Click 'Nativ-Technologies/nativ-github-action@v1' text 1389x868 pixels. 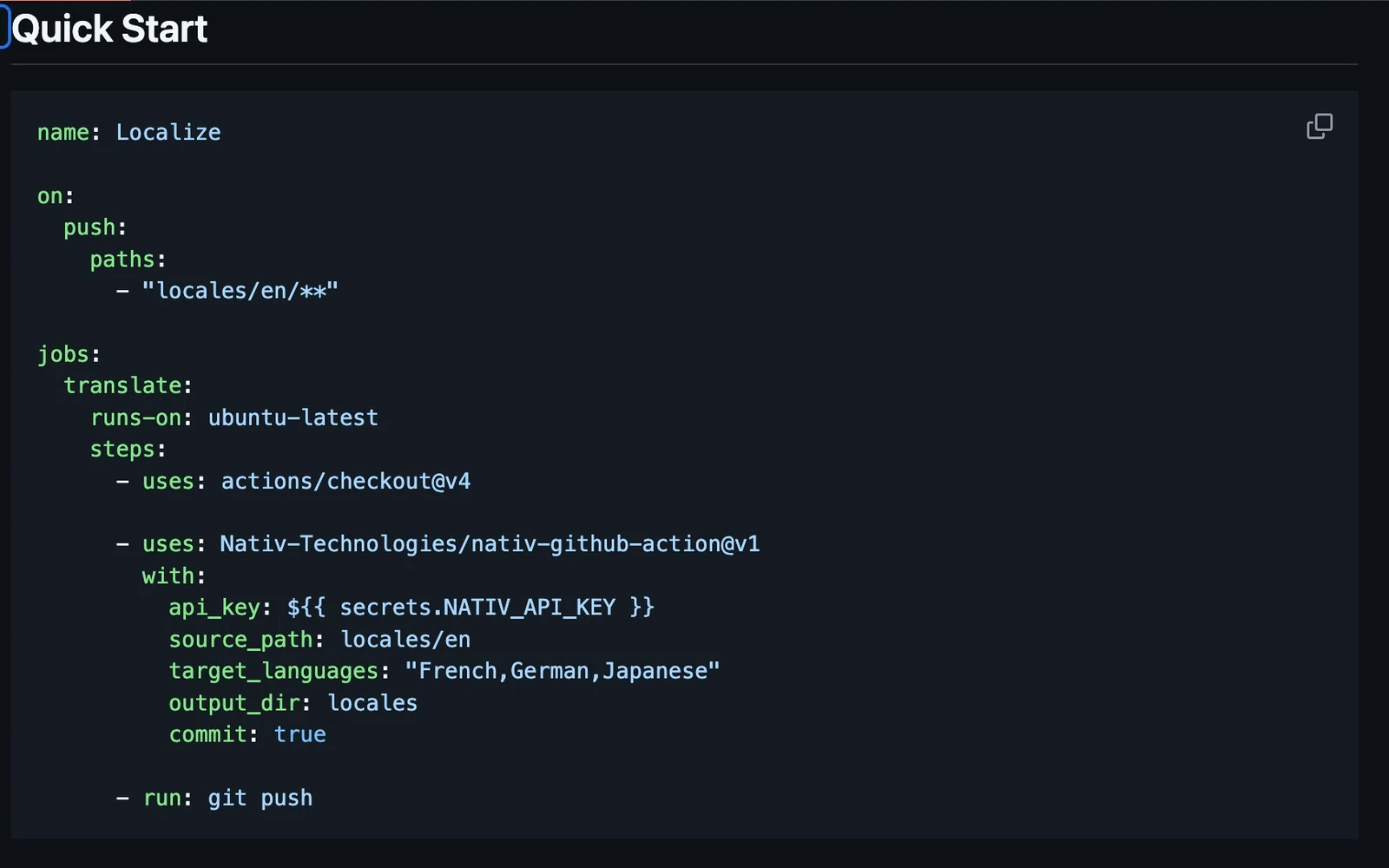(x=490, y=544)
